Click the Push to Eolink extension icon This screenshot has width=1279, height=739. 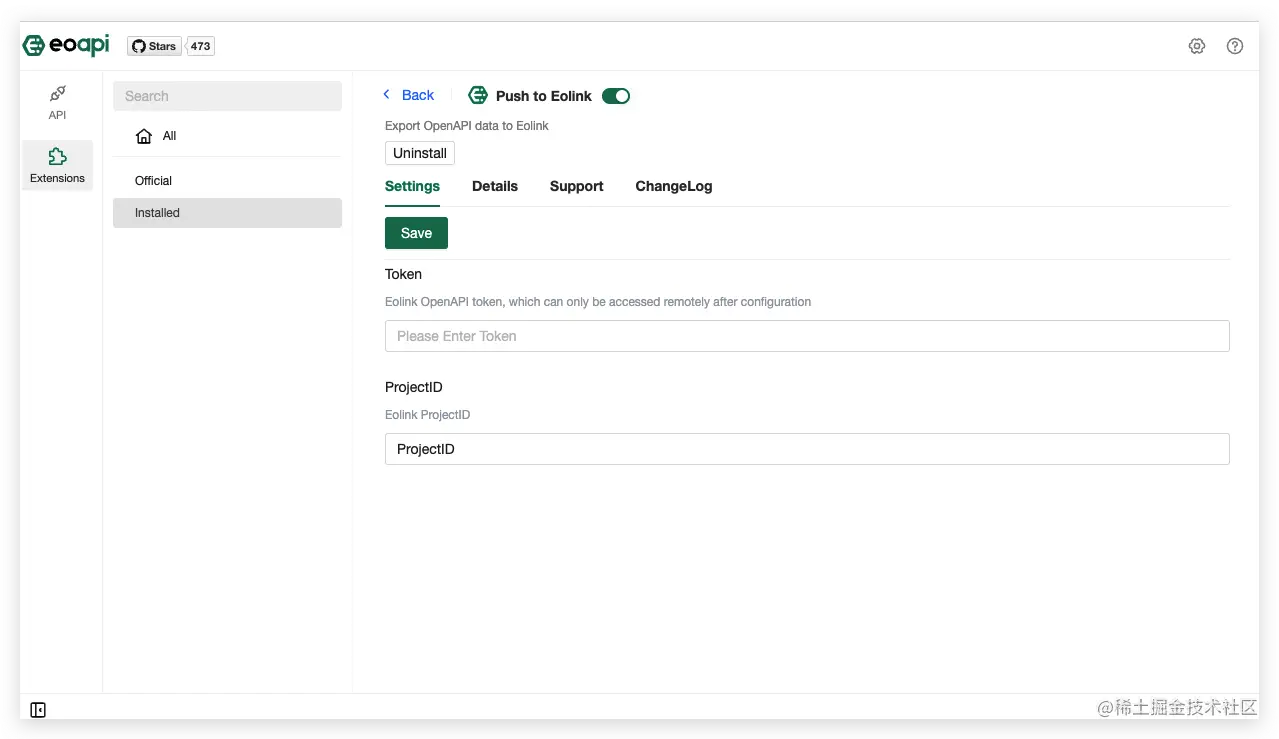click(x=478, y=96)
